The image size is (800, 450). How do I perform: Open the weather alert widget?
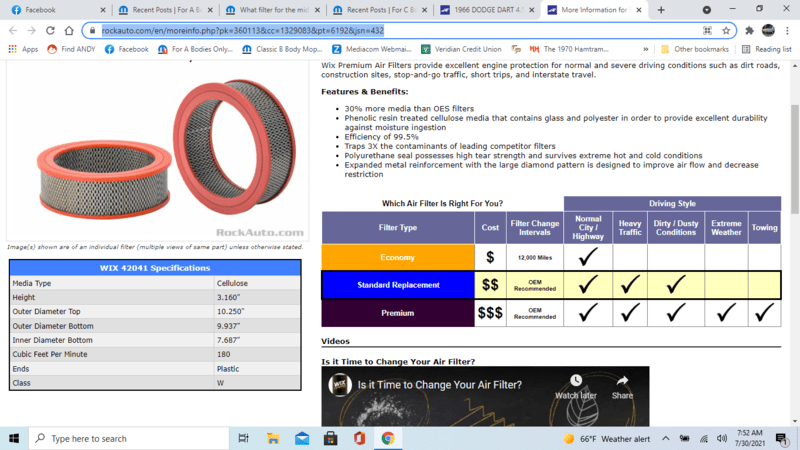click(x=607, y=439)
